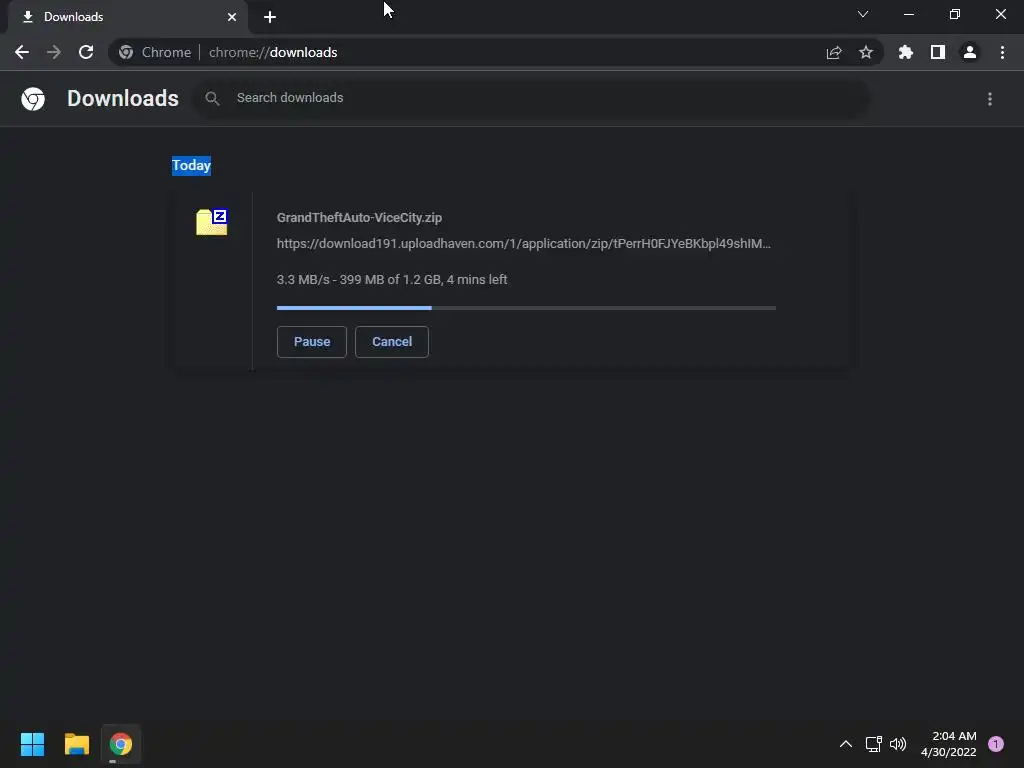Viewport: 1024px width, 768px height.
Task: Click the search magnifier icon
Action: (x=212, y=98)
